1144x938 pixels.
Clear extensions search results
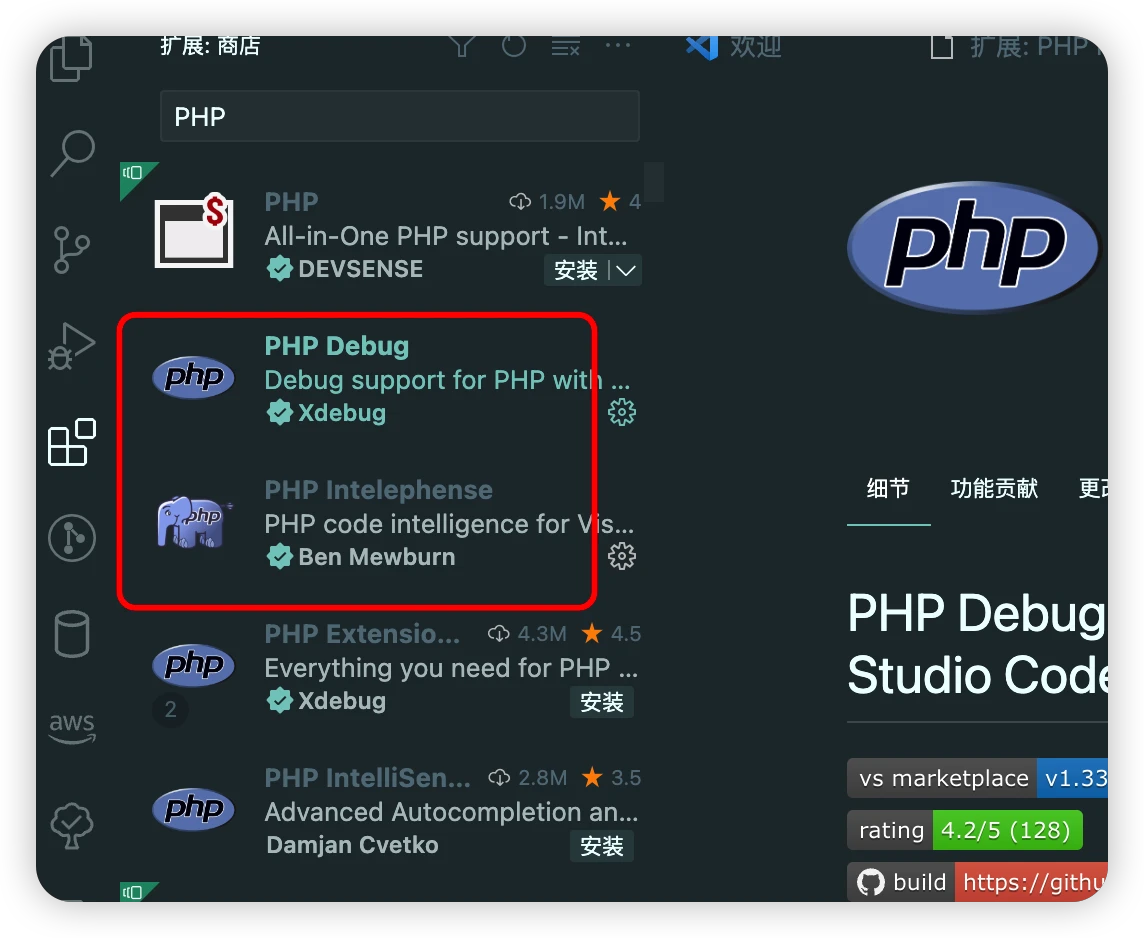point(565,47)
